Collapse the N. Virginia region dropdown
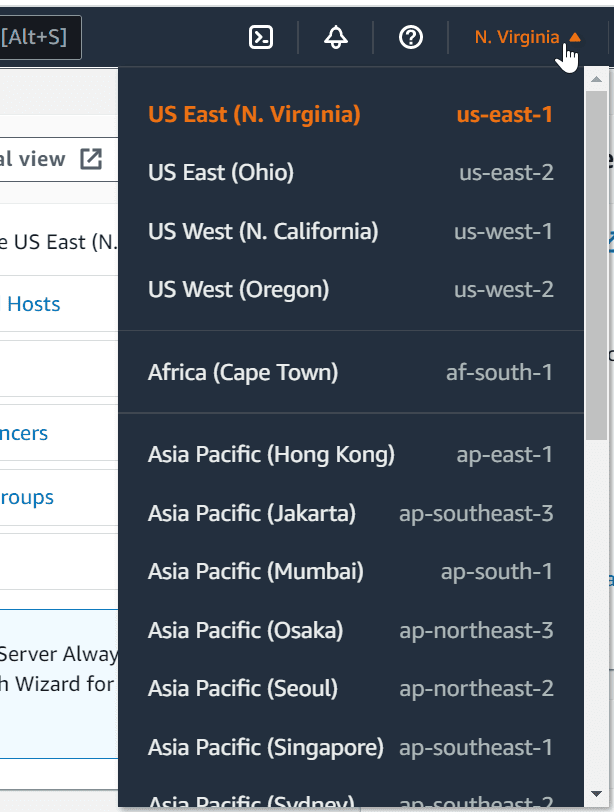Image resolution: width=614 pixels, height=812 pixels. (x=526, y=38)
